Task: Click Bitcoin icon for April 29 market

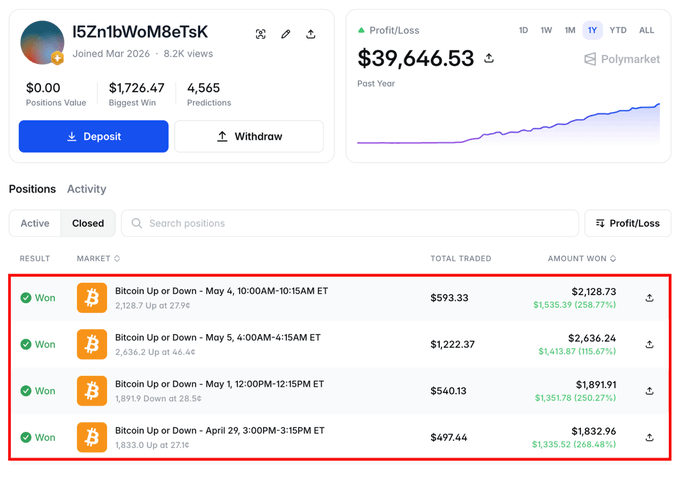Action: [92, 437]
